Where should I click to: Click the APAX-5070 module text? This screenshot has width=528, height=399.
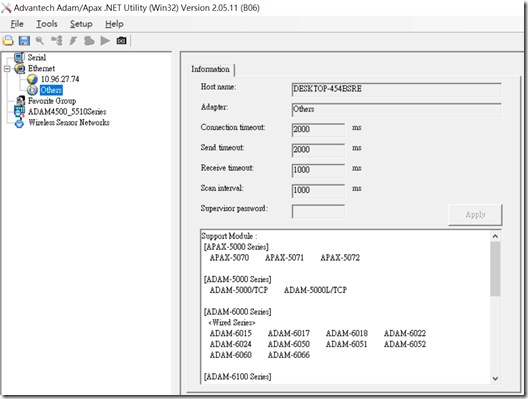229,258
